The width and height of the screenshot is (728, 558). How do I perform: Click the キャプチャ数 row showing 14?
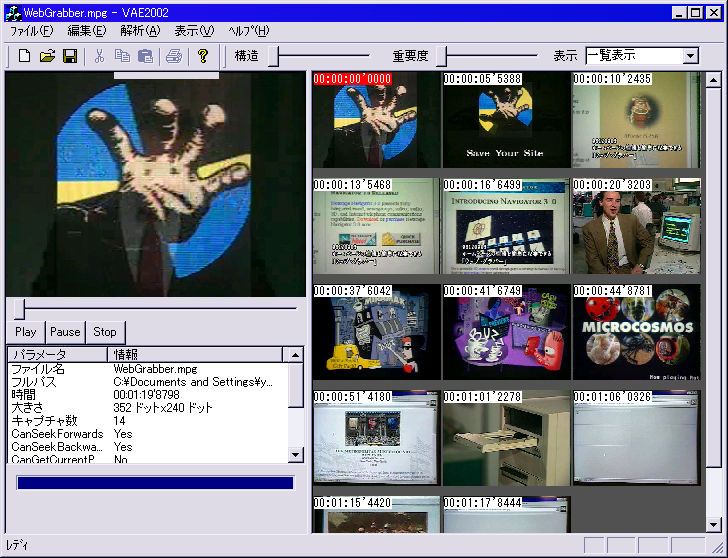[x=148, y=421]
